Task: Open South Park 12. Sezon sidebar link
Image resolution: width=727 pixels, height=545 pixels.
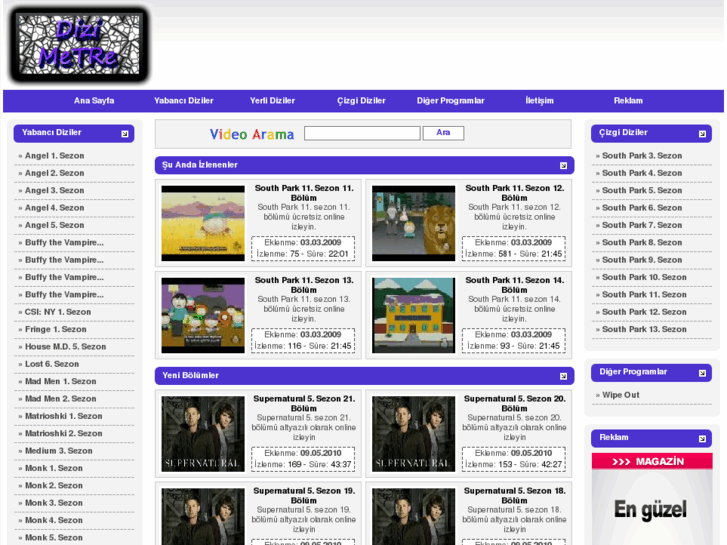Action: pos(644,312)
